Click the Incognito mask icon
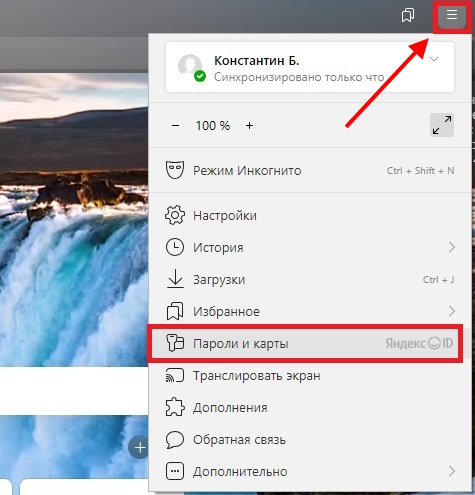The image size is (475, 495). coord(175,170)
